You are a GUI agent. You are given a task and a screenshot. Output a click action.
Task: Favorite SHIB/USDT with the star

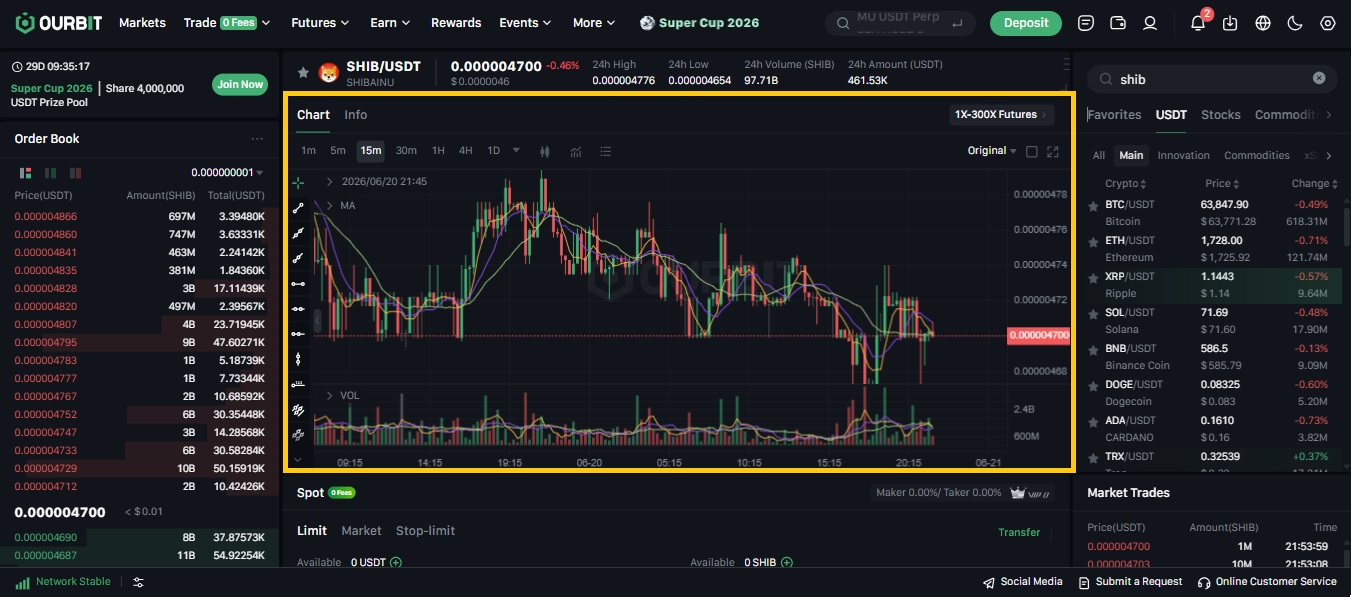point(303,73)
